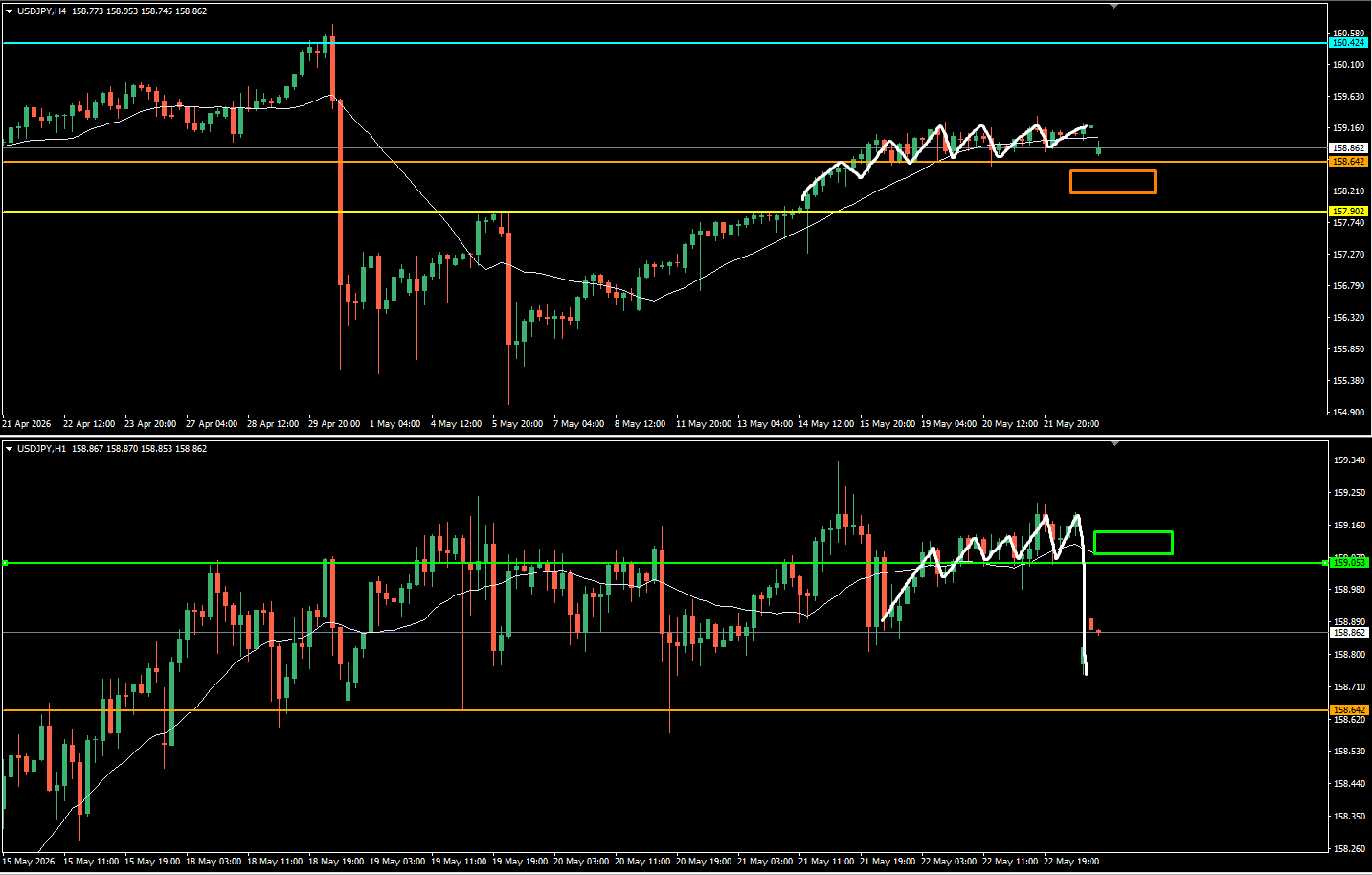Click the 158.800 value on H1 price scale

(1348, 655)
